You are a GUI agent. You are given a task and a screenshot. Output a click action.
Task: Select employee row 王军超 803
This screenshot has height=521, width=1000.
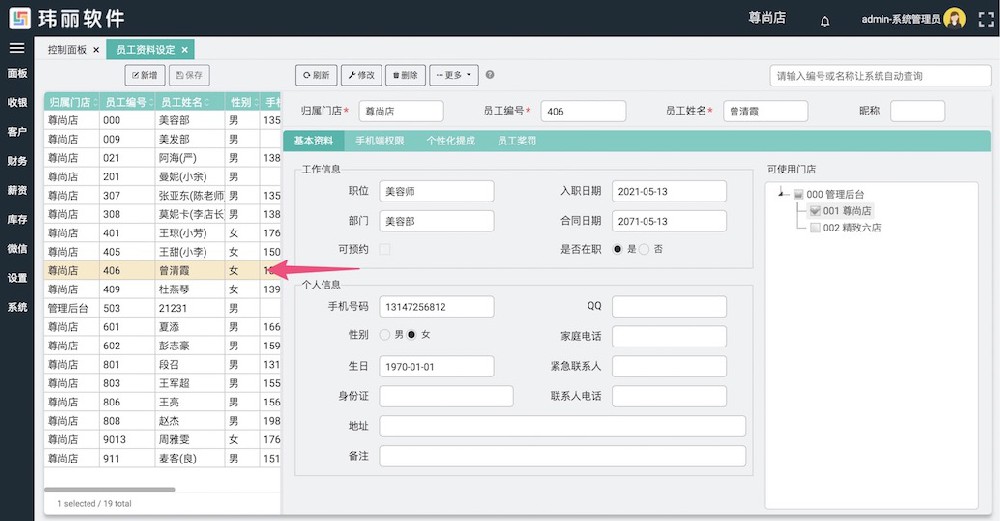(162, 383)
